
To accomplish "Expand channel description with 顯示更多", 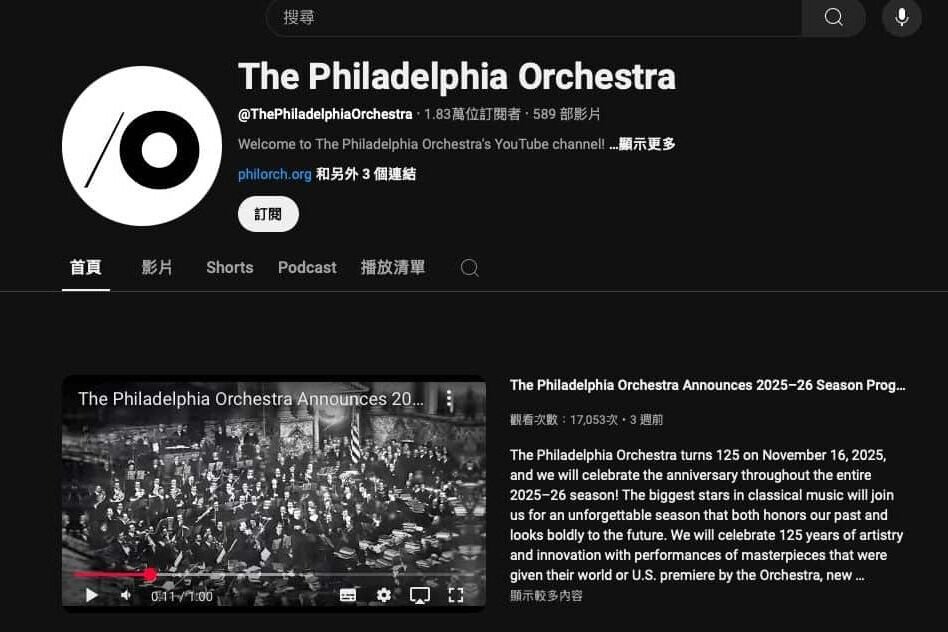I will (642, 144).
